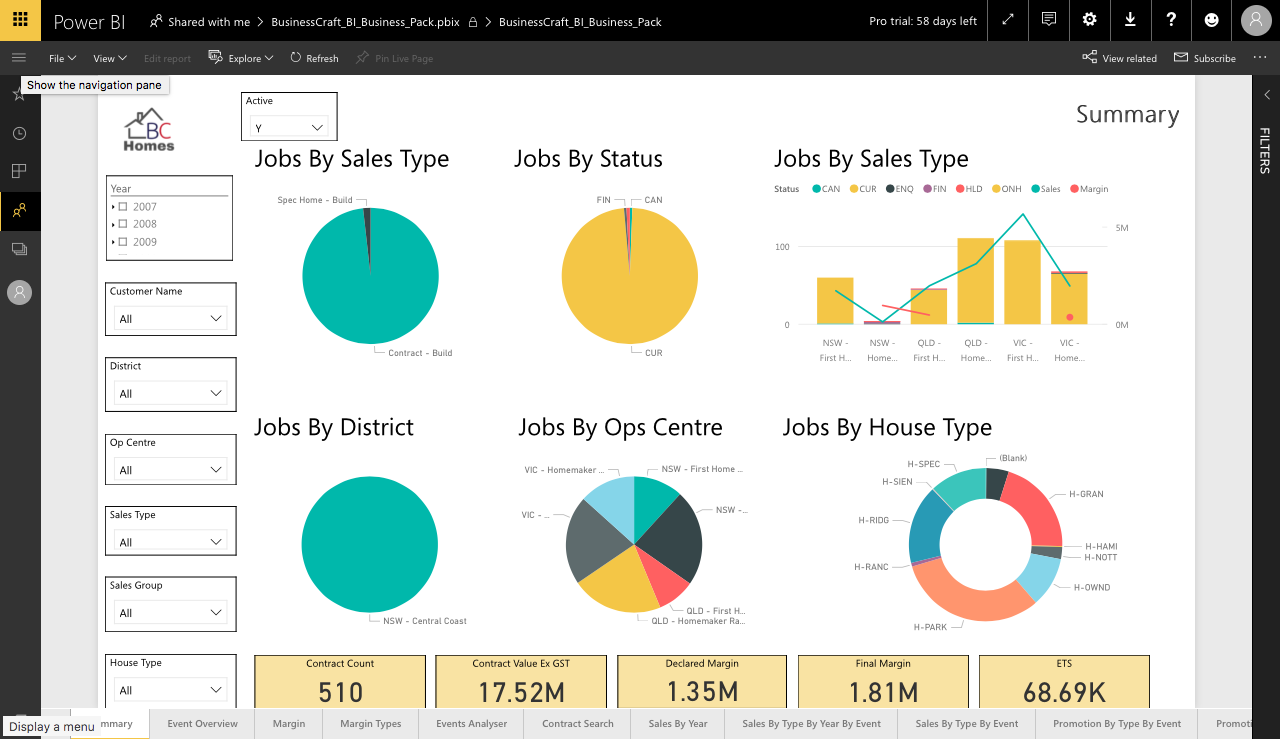
Task: Select Contract Value Ex GST card
Action: [521, 681]
